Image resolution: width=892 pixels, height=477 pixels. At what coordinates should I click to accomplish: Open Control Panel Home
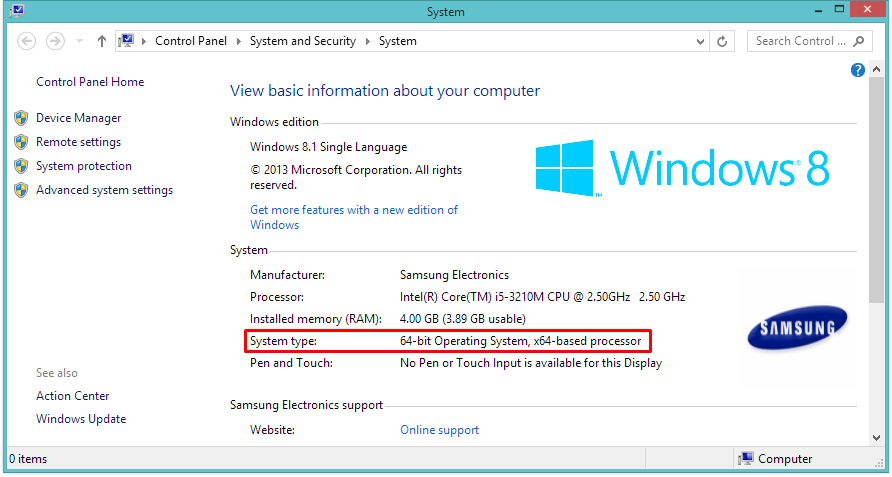tap(90, 82)
